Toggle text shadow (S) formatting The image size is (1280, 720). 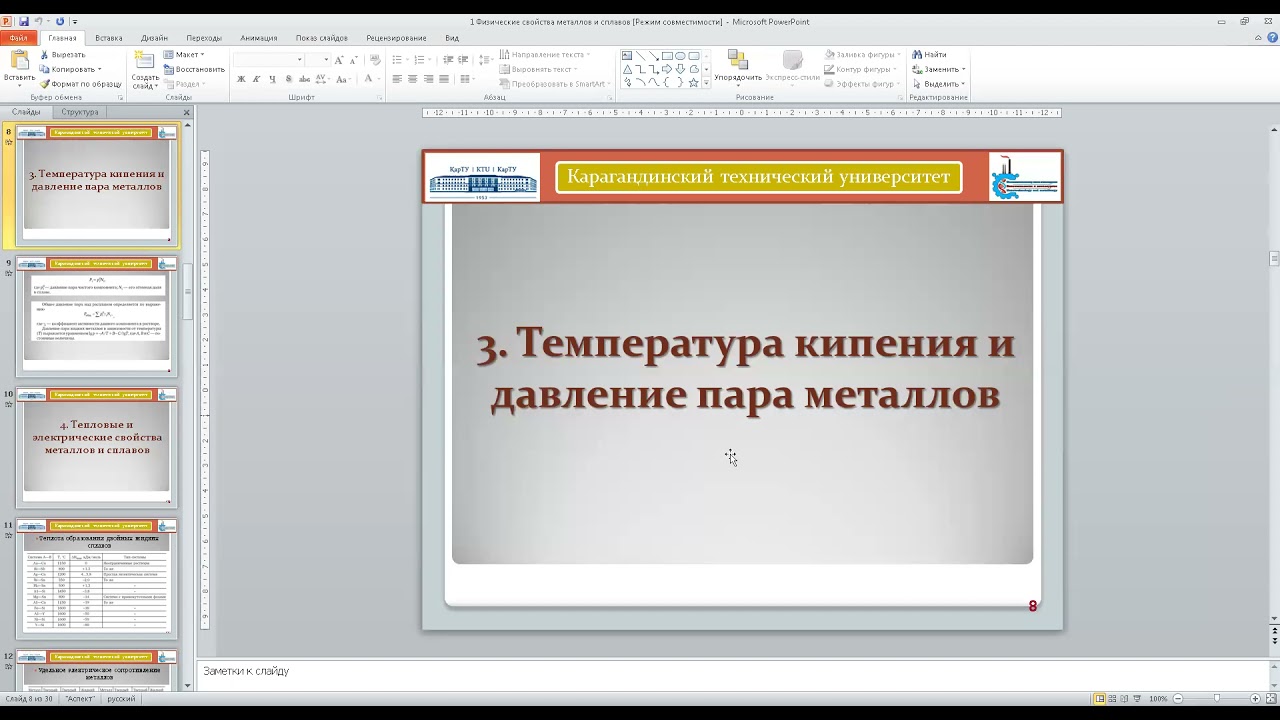[x=288, y=79]
